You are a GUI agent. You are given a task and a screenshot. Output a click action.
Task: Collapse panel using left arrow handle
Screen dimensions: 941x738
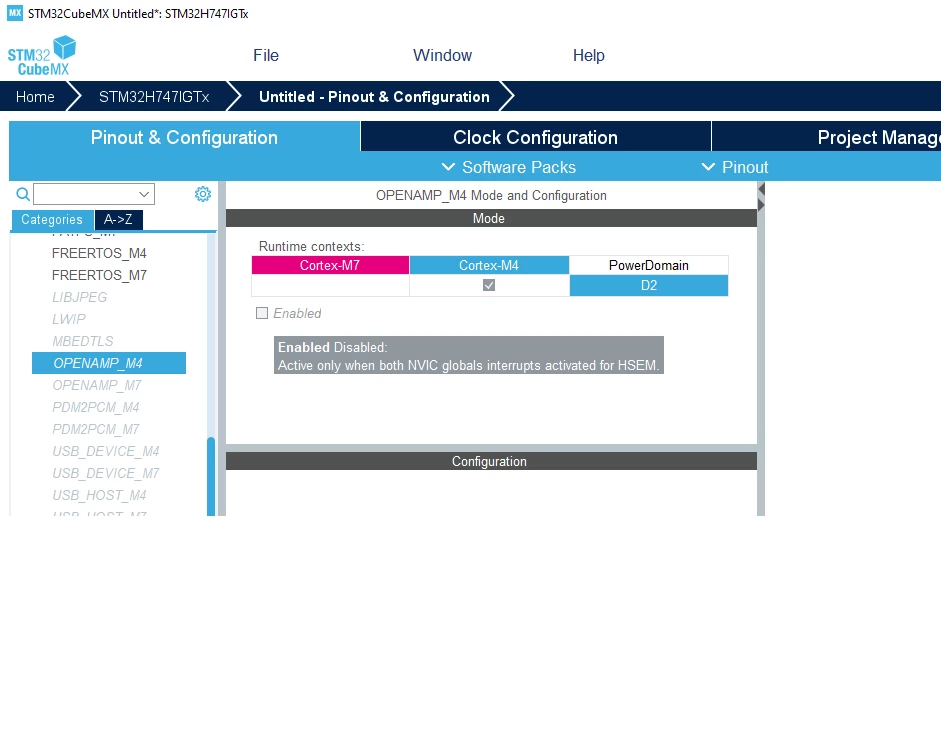[761, 189]
